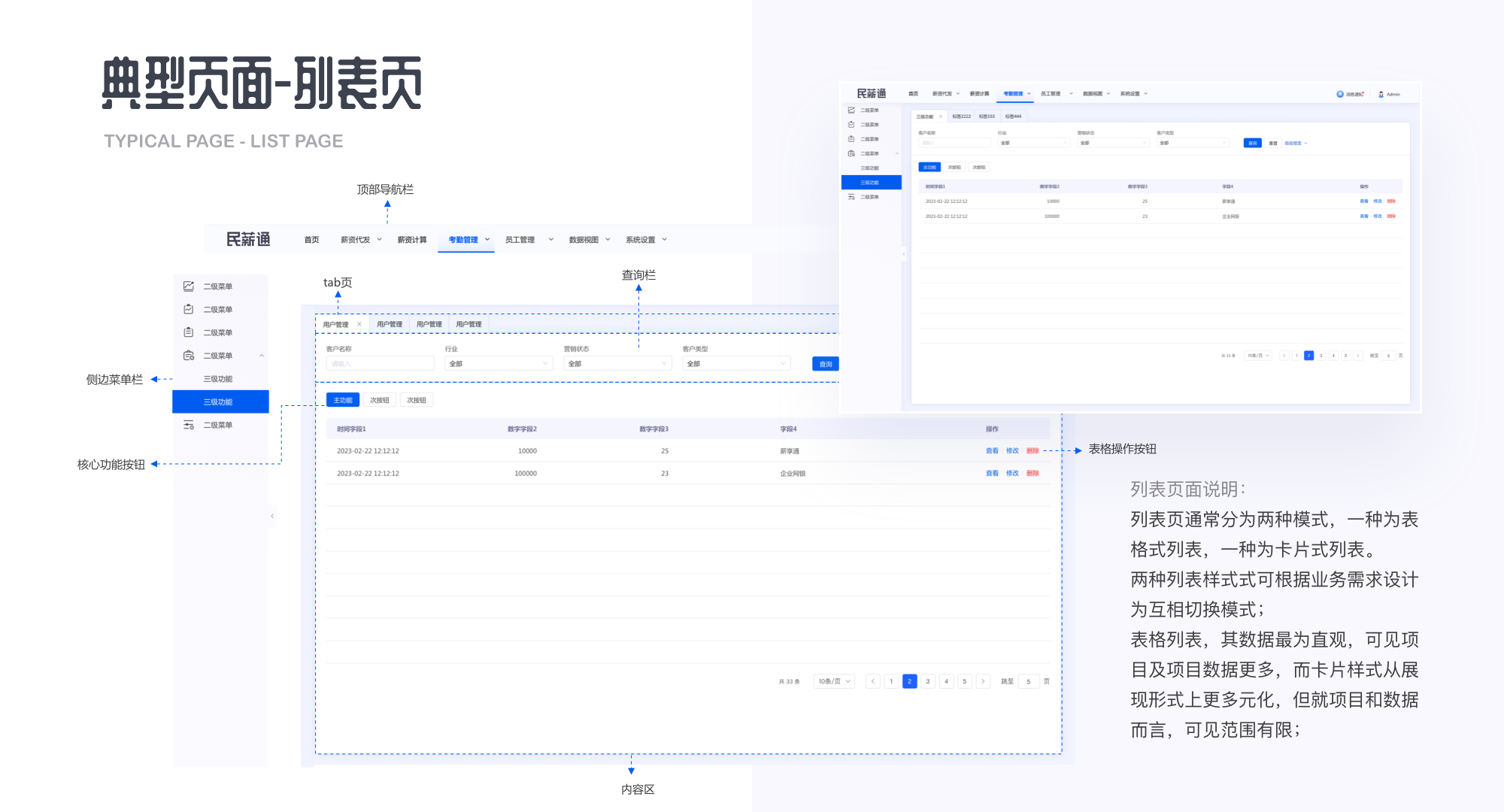Open the 客户类型 dropdown in large query bar
The width and height of the screenshot is (1504, 812).
tap(735, 364)
